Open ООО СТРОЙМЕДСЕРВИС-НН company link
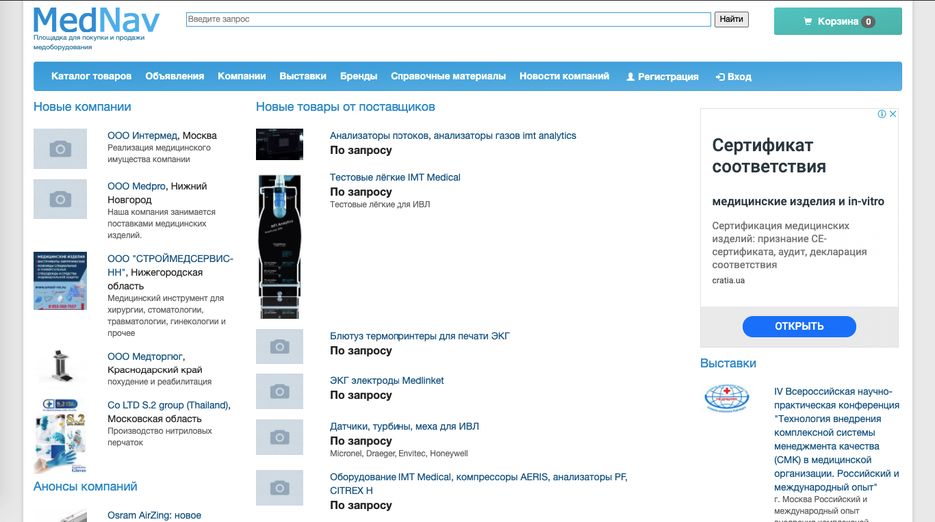 click(x=170, y=265)
